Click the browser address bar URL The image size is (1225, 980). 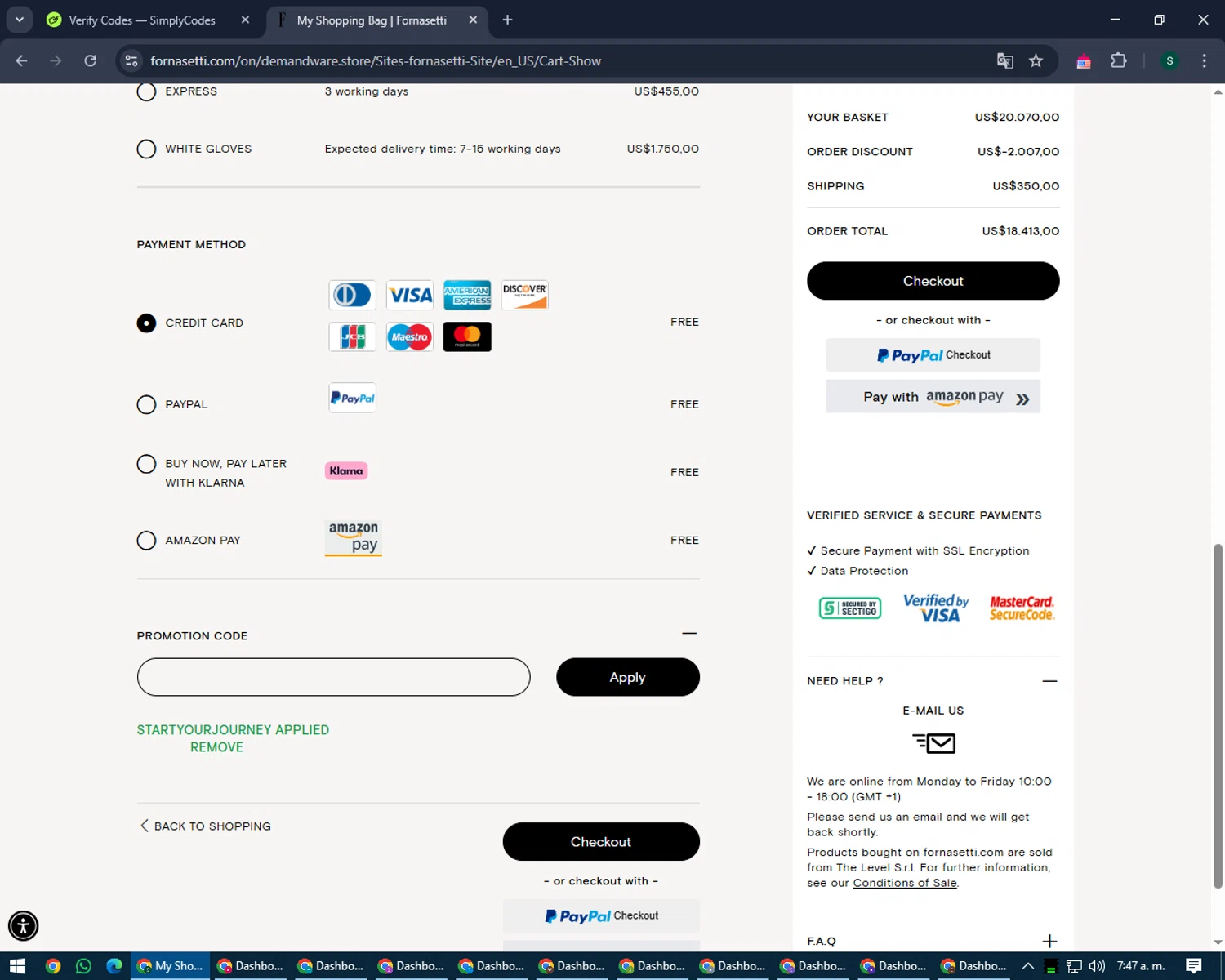point(376,61)
